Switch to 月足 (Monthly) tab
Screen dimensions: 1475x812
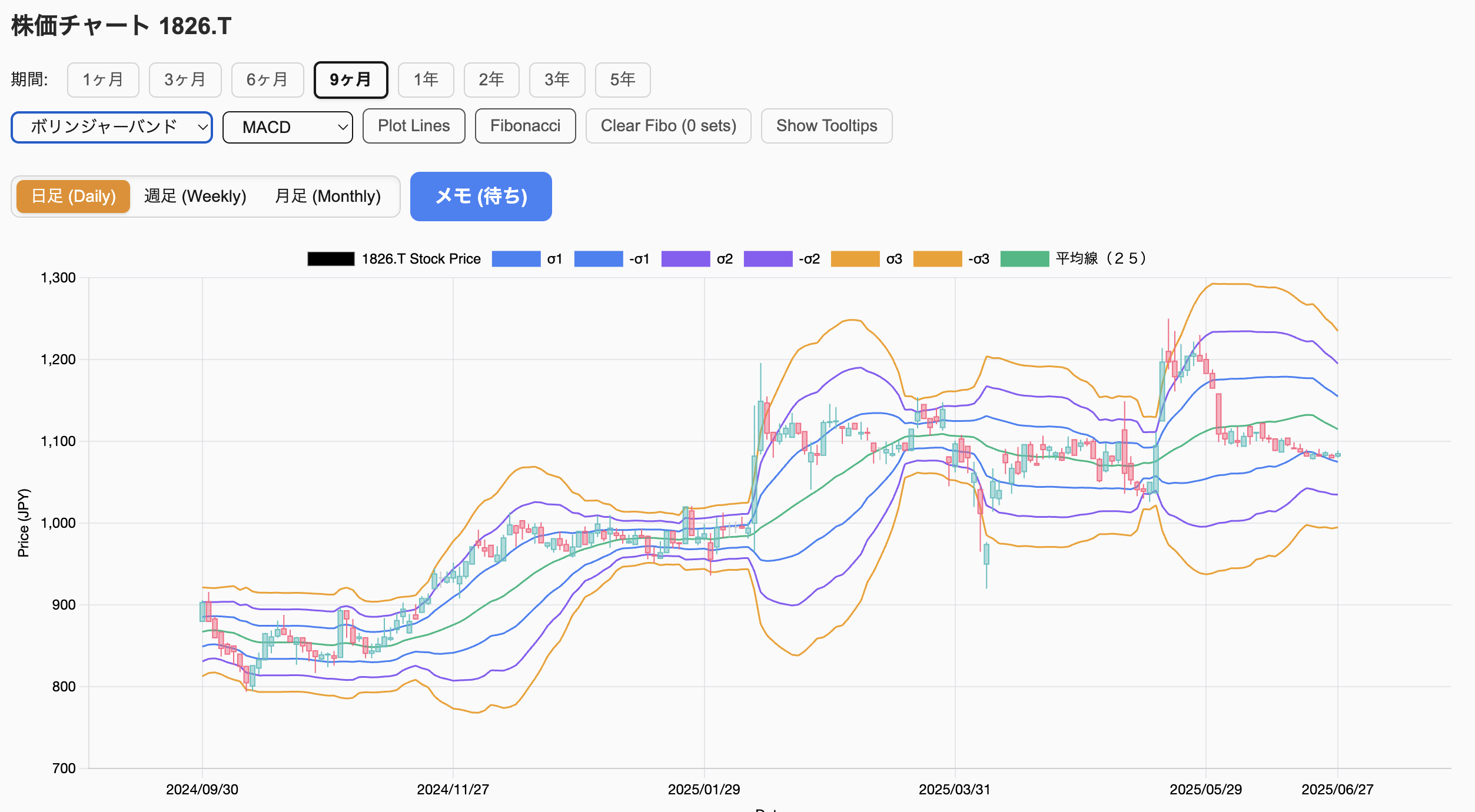pyautogui.click(x=328, y=197)
